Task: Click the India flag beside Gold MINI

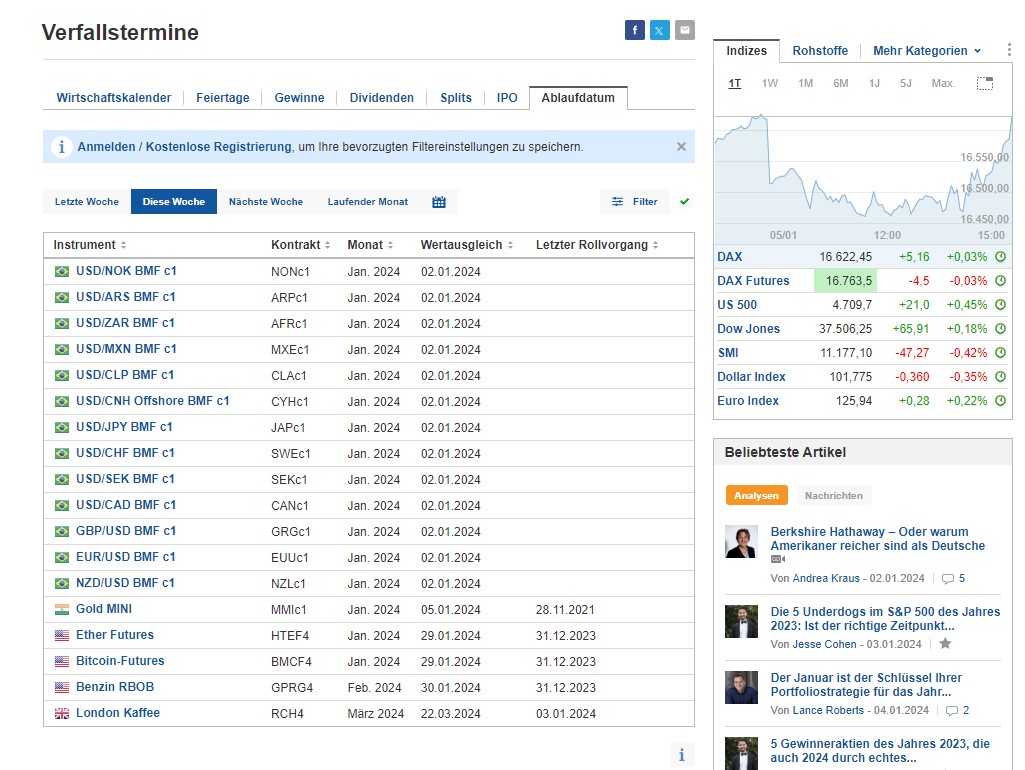Action: click(x=61, y=609)
